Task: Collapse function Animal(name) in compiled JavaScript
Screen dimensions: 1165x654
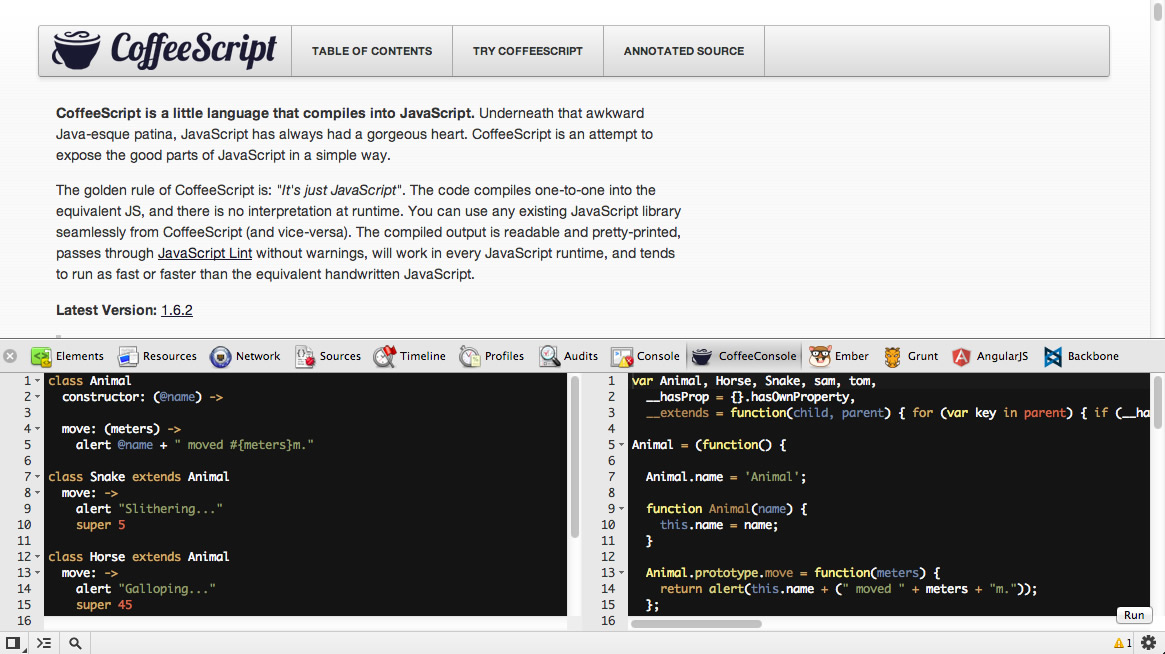Action: (x=622, y=509)
